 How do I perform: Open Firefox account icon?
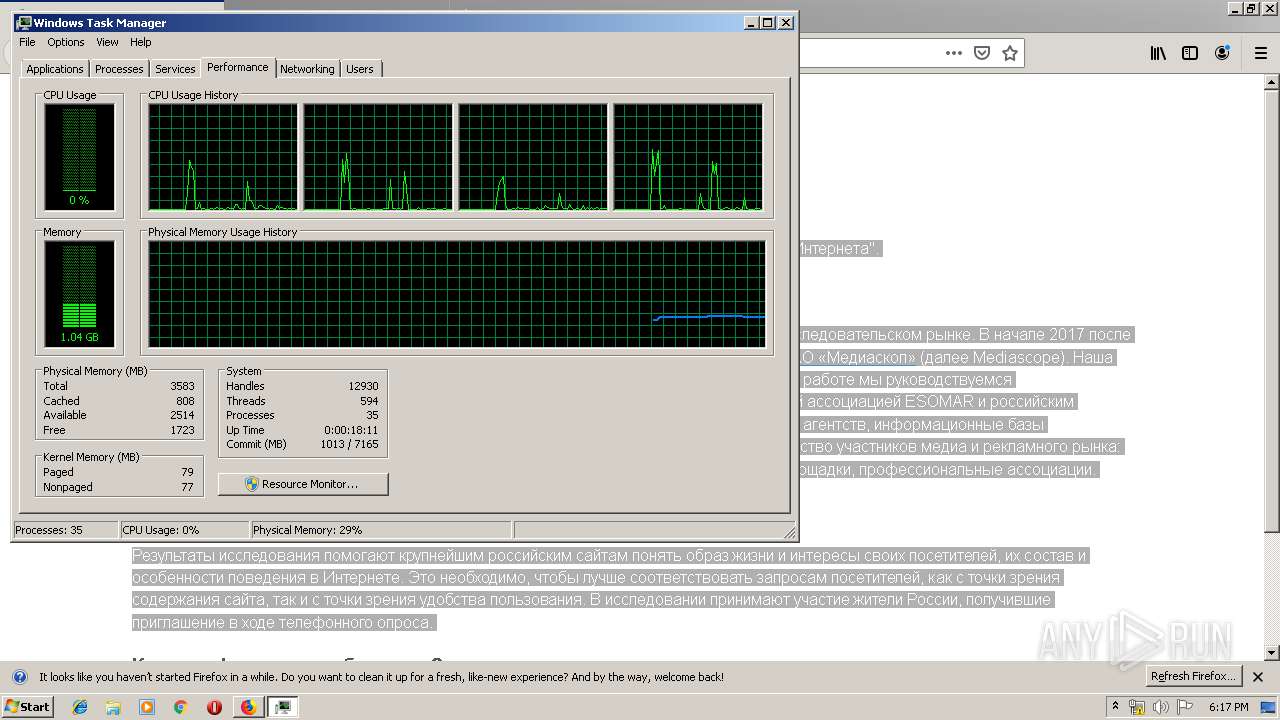click(x=1222, y=53)
